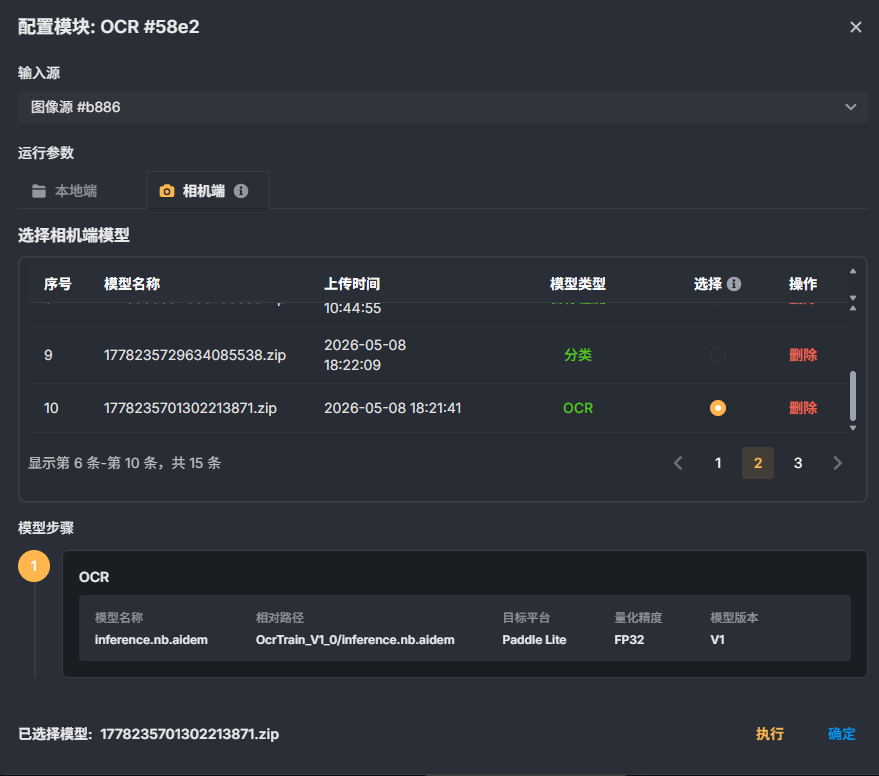
Task: Click the OCR model type in row 10
Action: click(x=578, y=408)
